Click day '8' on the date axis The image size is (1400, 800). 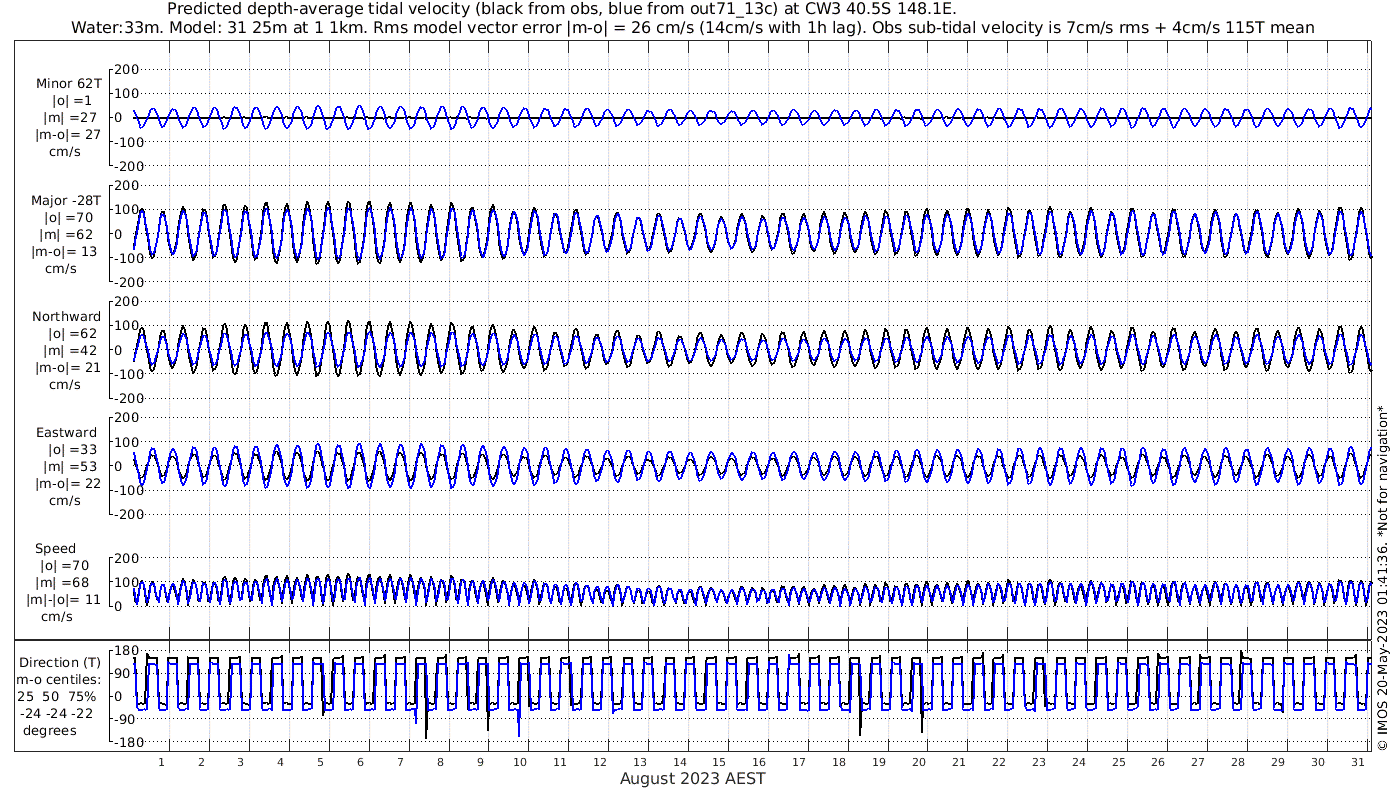pyautogui.click(x=441, y=762)
